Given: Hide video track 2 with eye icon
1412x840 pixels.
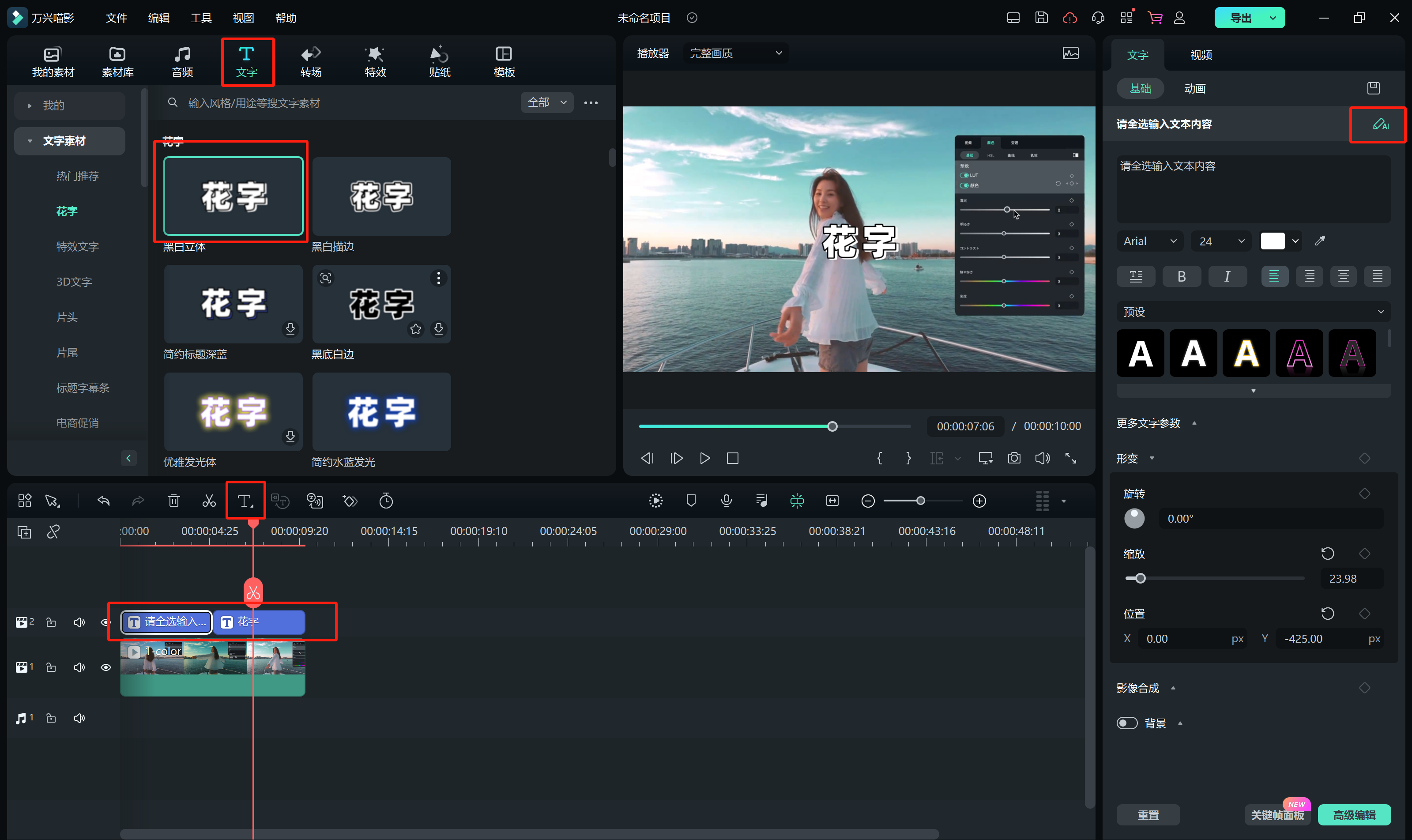Looking at the screenshot, I should coord(106,622).
